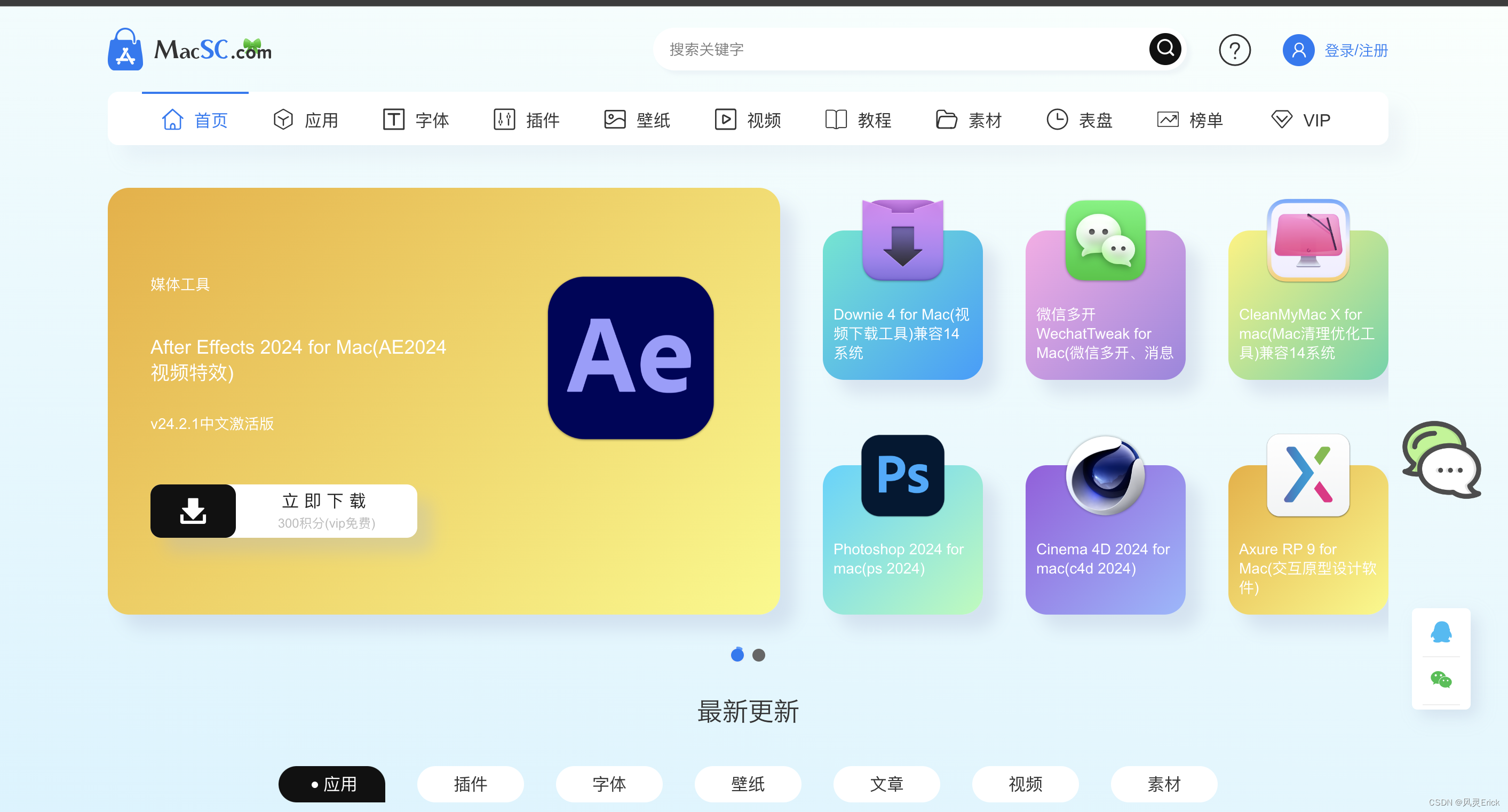Screen dimensions: 1508x812
Task: Click the small green WeChat sidebar icon
Action: pyautogui.click(x=1441, y=680)
